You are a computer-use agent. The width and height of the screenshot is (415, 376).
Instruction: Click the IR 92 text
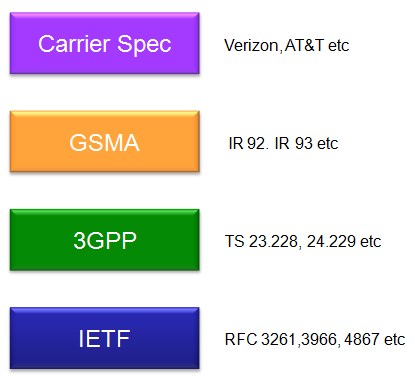247,144
